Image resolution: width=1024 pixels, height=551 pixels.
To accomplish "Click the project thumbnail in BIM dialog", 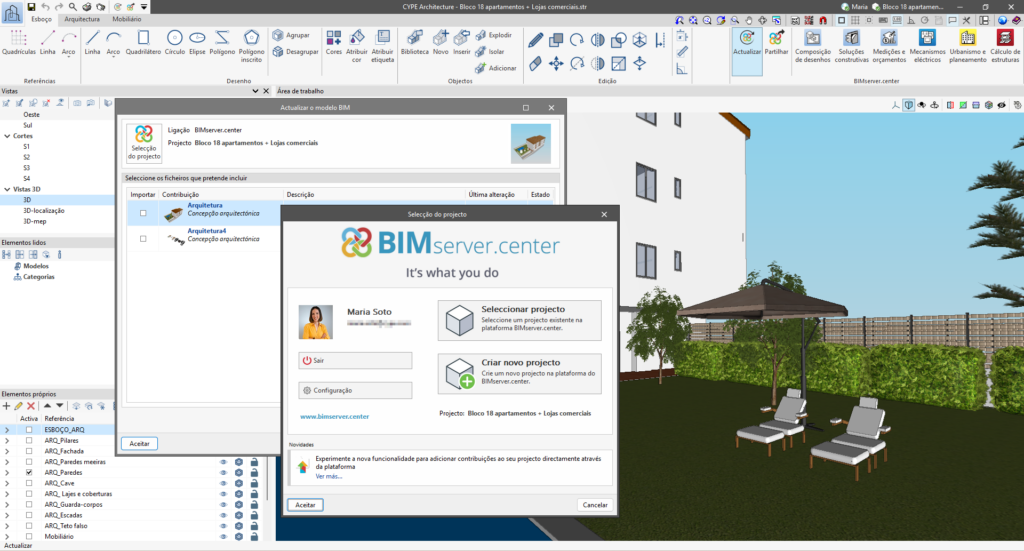I will click(x=530, y=144).
